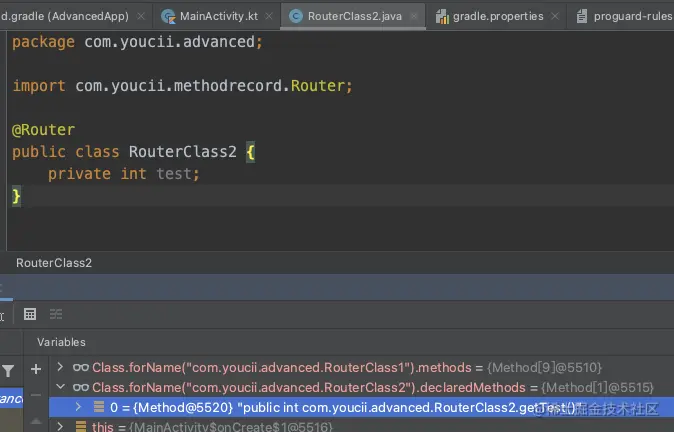674x432 pixels.
Task: Move watch up with the arrow icon
Action: click(x=36, y=421)
